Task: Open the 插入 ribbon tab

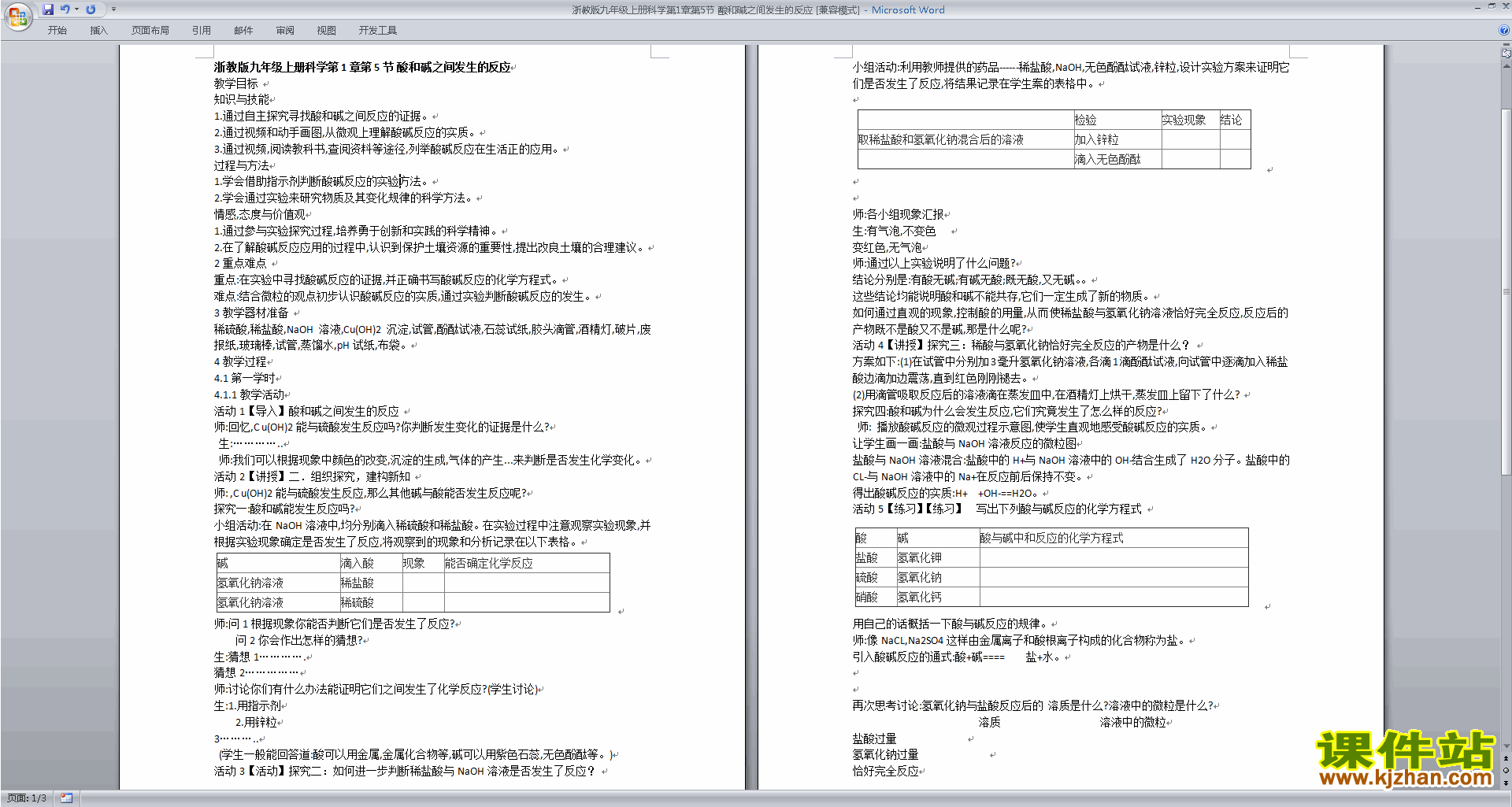Action: pos(98,31)
